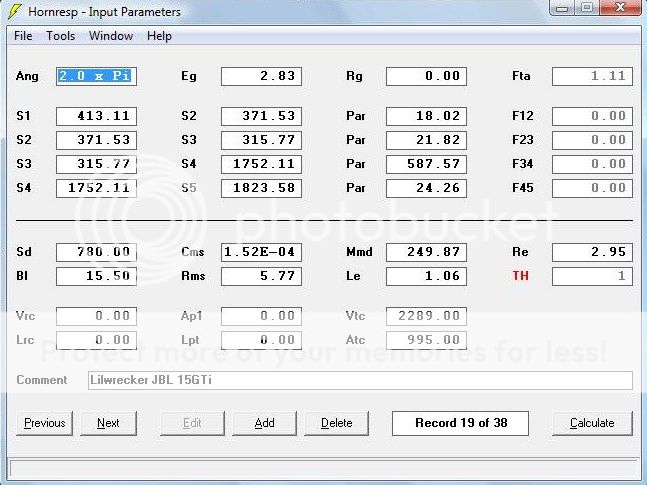The height and width of the screenshot is (485, 647).
Task: Click the Ang label
Action: pos(27,76)
